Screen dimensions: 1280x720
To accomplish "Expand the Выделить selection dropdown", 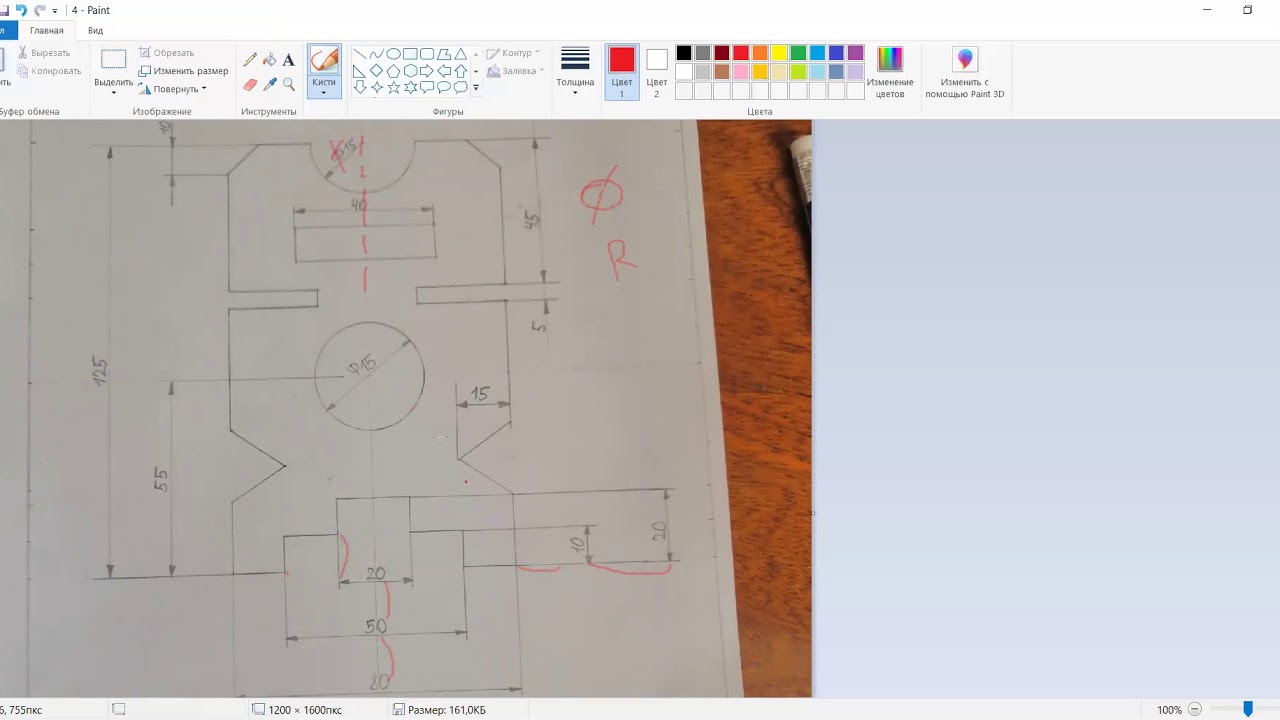I will pos(113,93).
